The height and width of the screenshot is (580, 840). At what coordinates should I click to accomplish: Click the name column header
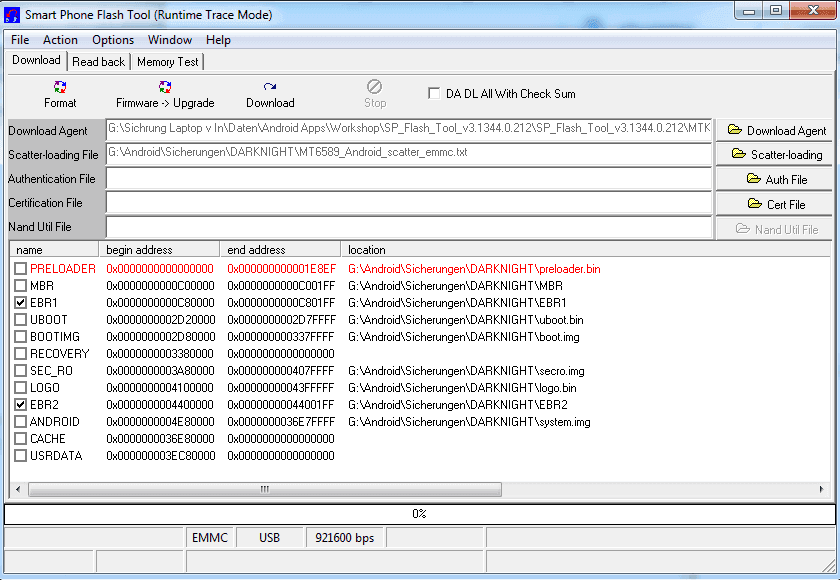coord(54,250)
